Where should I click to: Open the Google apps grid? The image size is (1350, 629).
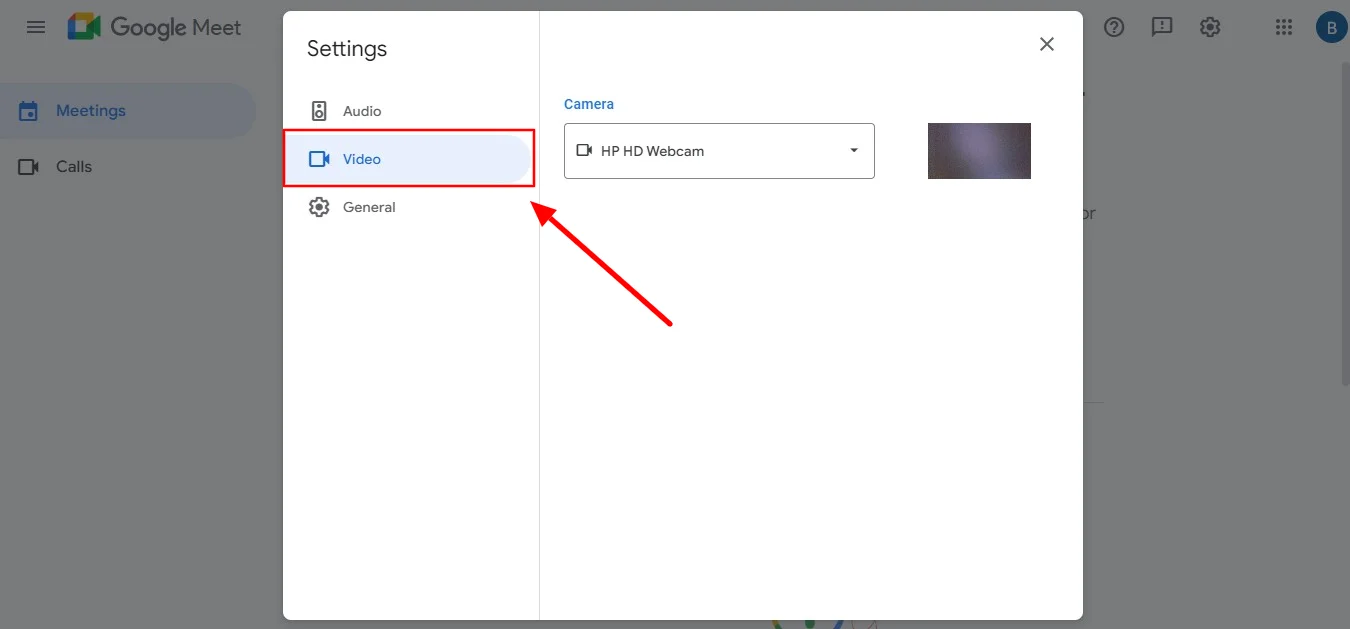pyautogui.click(x=1284, y=27)
